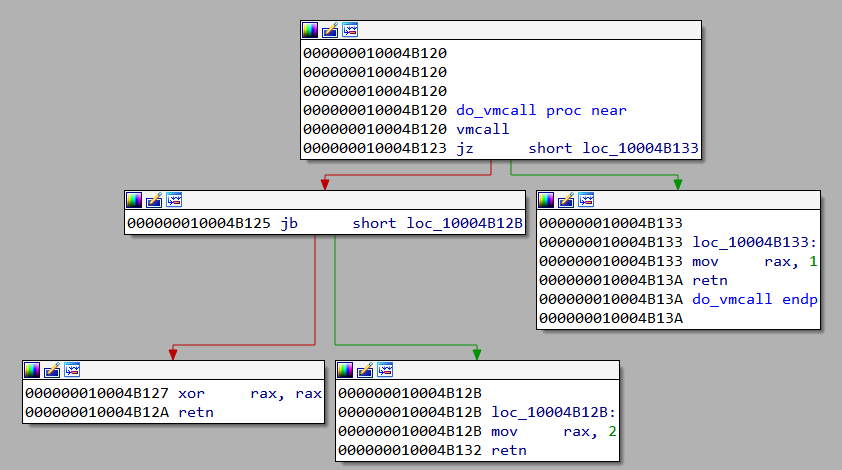This screenshot has height=470, width=842.
Task: Click title bar of do_vmcall node
Action: pos(500,30)
